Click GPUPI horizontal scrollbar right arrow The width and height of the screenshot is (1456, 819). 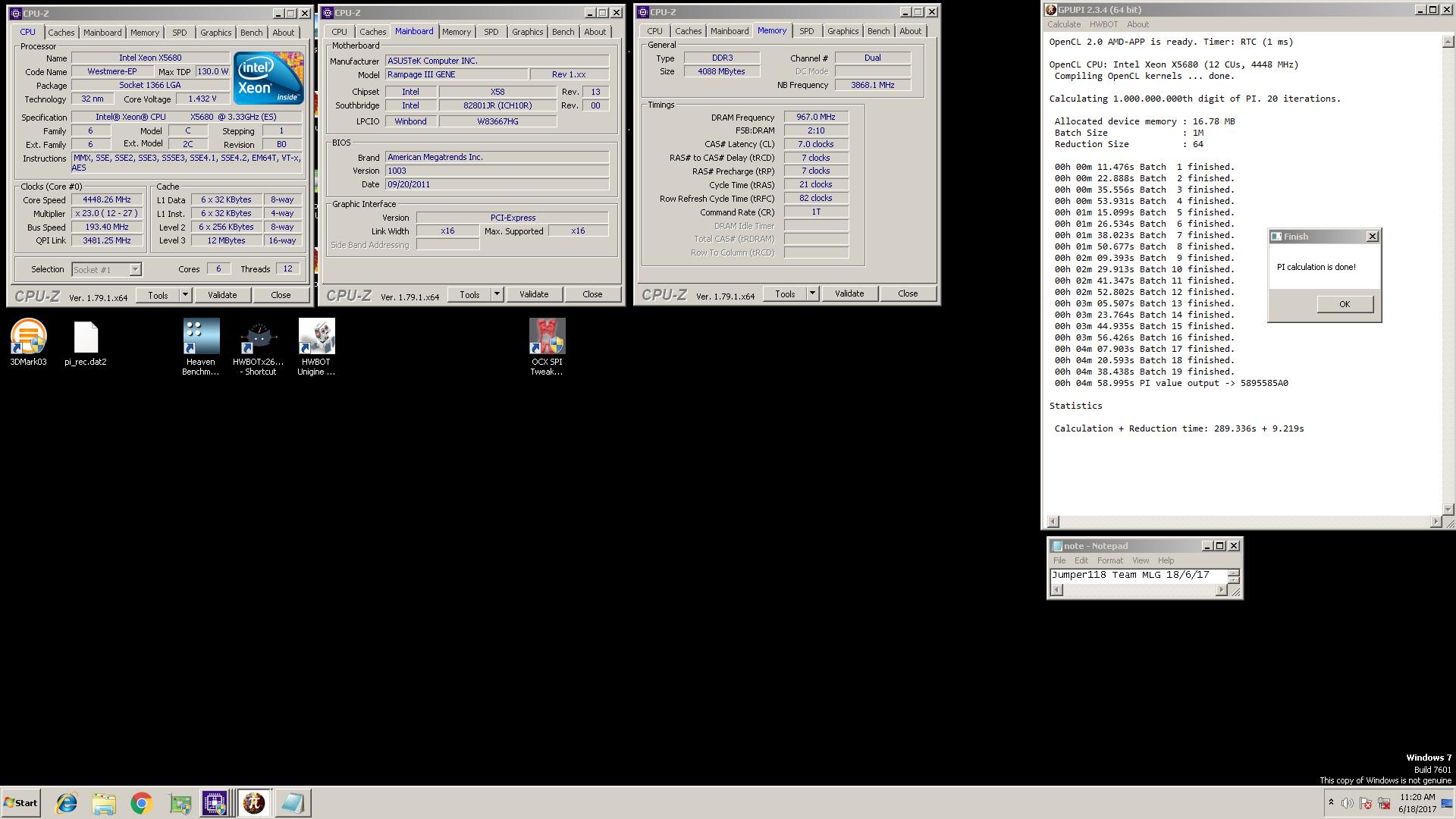(1436, 522)
